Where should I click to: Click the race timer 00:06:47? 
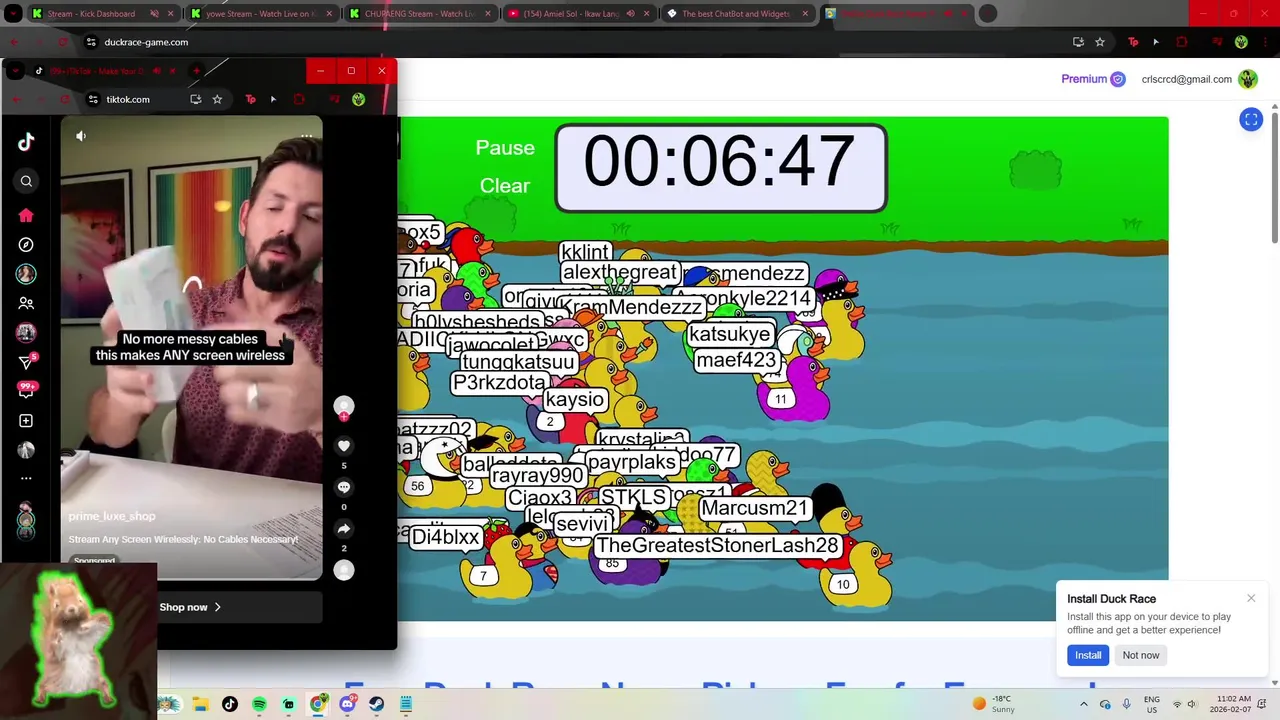(x=720, y=166)
